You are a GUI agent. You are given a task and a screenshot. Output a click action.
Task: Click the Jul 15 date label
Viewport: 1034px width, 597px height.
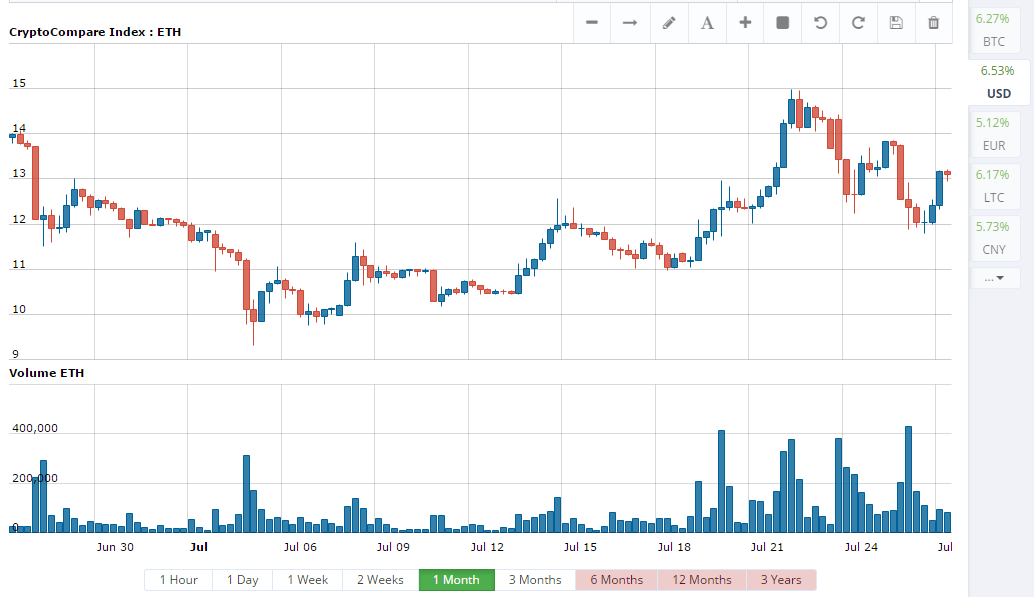point(580,547)
